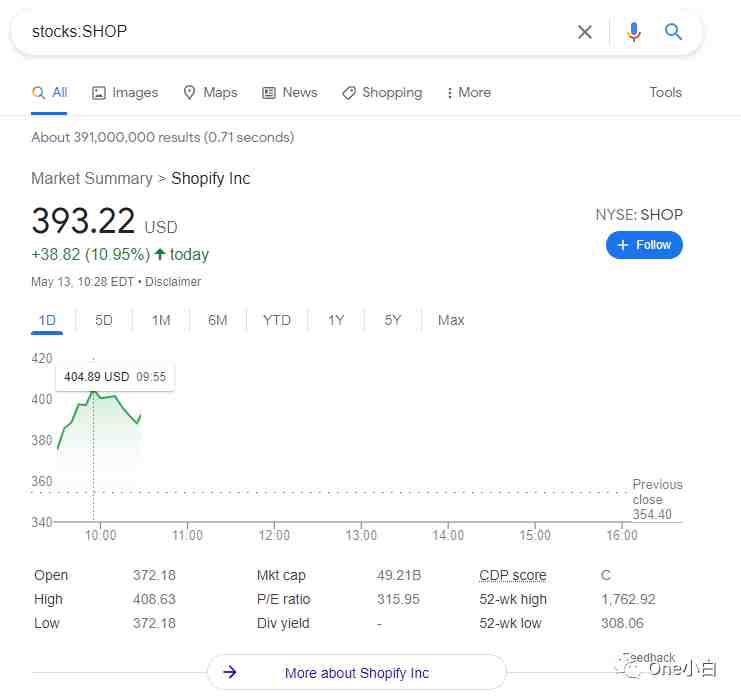Image resolution: width=741 pixels, height=700 pixels.
Task: Show the YTD chart range
Action: click(x=276, y=320)
